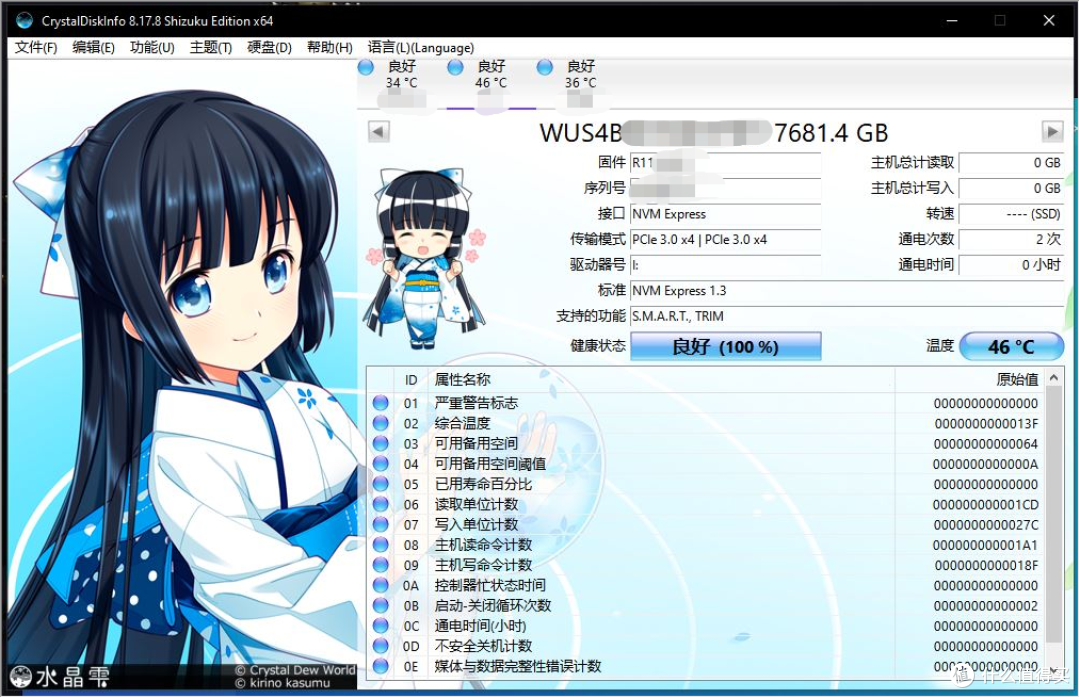Click the 序列号 serial number field
Screen dimensions: 1080x698
click(x=725, y=188)
